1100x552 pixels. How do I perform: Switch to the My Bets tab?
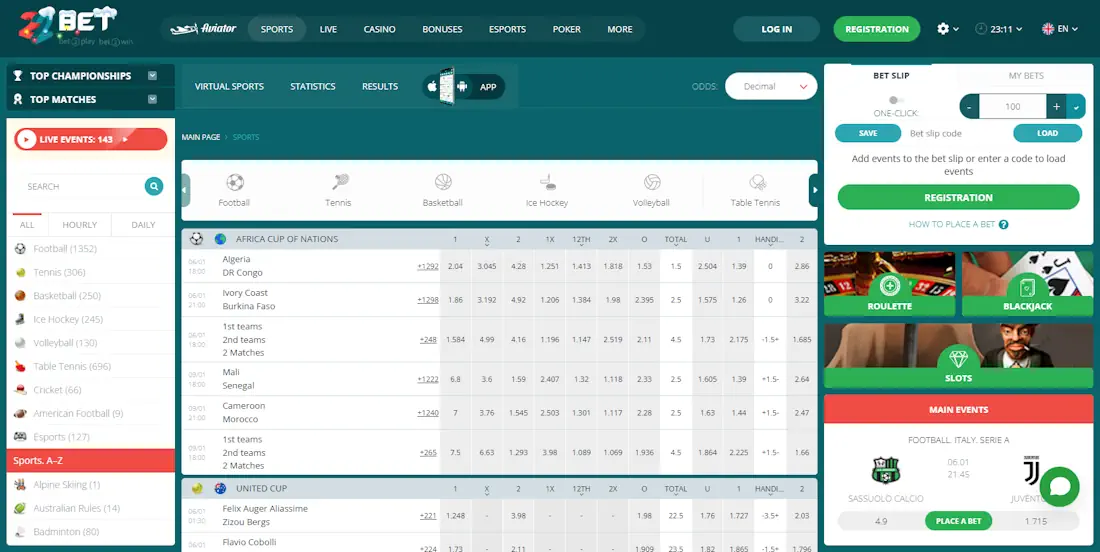pos(1026,75)
